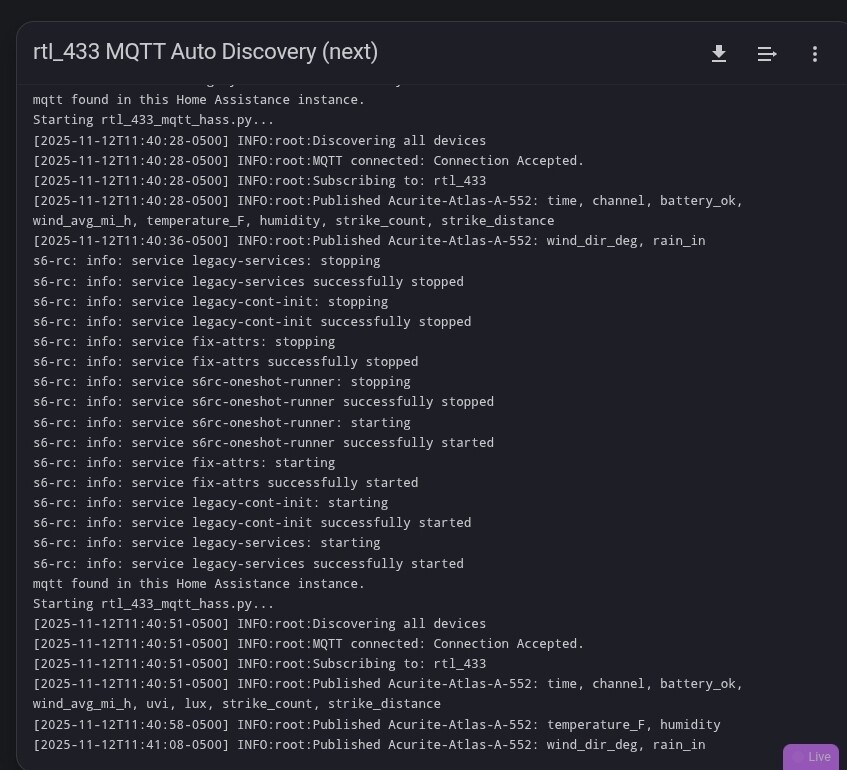This screenshot has width=847, height=770.
Task: Click the download logs icon
Action: pos(719,54)
